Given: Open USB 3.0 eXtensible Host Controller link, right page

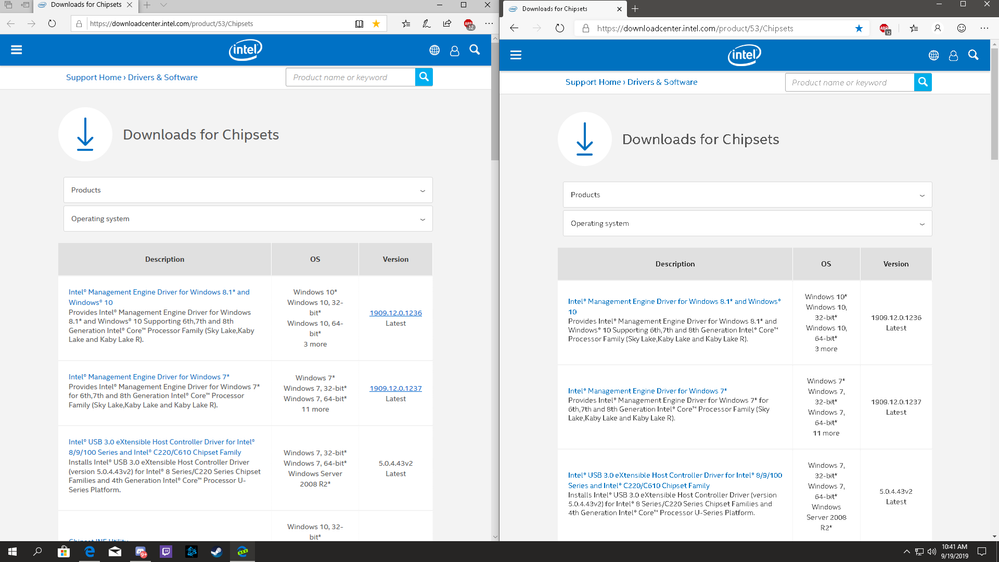Looking at the screenshot, I should tap(675, 480).
